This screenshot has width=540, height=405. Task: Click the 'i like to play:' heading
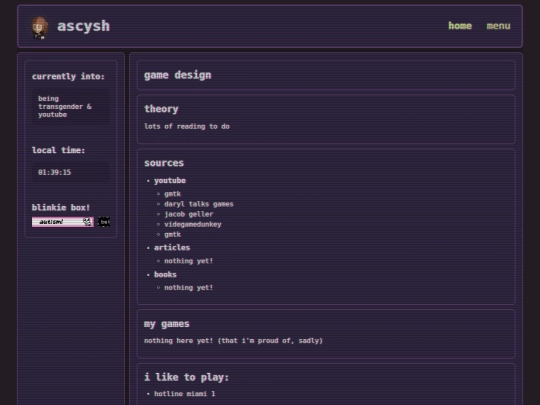[186, 377]
